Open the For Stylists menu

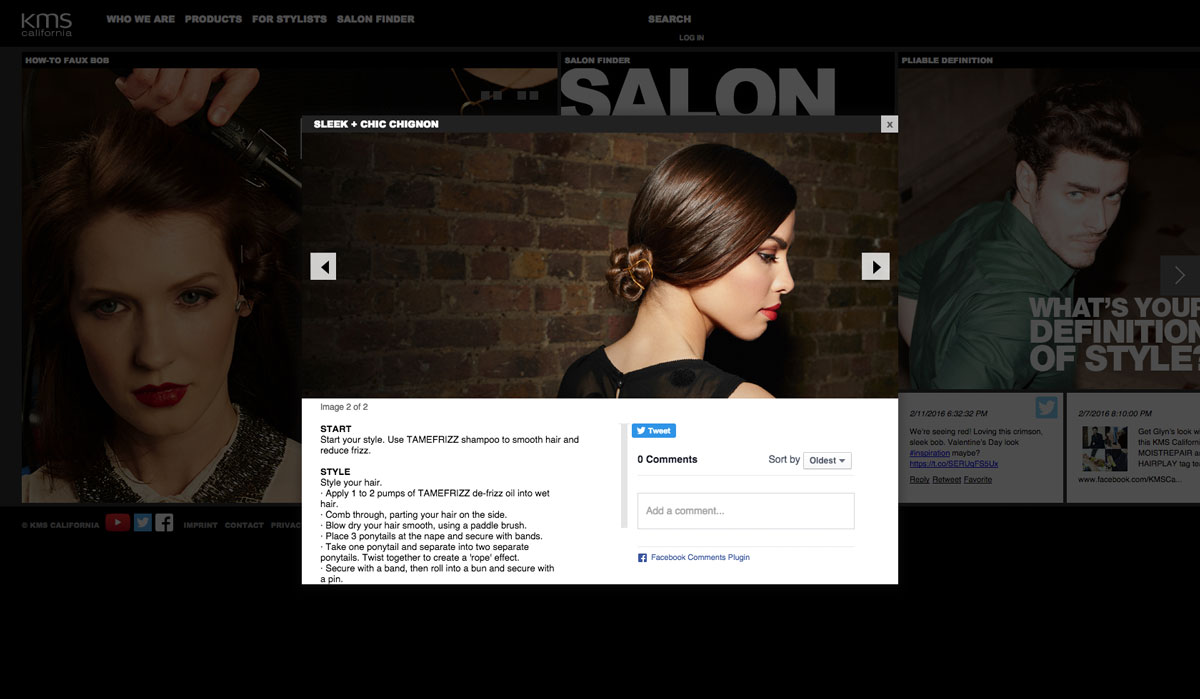point(289,19)
